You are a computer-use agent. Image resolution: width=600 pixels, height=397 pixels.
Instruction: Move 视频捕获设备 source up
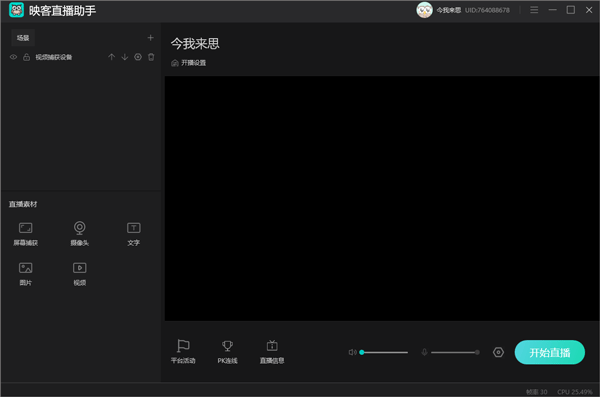(111, 57)
